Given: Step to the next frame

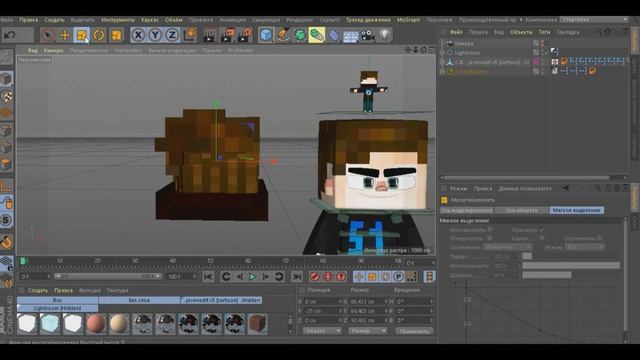Looking at the screenshot, I should pos(266,277).
